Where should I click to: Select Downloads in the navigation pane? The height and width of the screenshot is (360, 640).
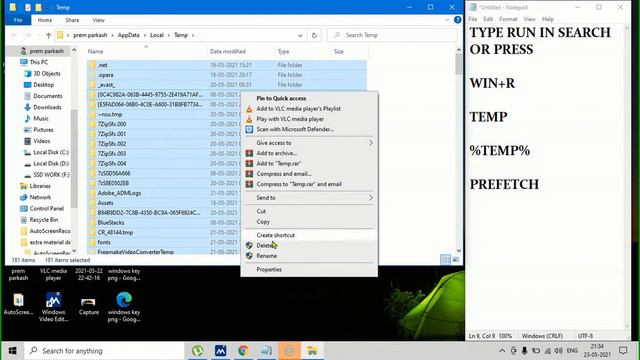tap(47, 107)
